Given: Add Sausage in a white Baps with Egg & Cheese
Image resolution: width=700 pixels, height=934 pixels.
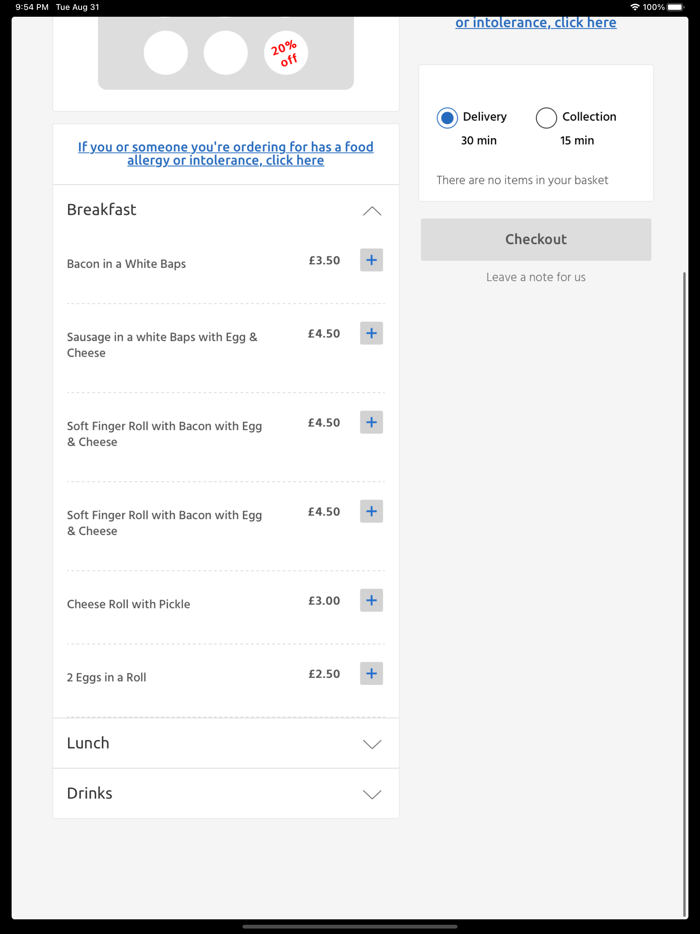Looking at the screenshot, I should pos(371,333).
